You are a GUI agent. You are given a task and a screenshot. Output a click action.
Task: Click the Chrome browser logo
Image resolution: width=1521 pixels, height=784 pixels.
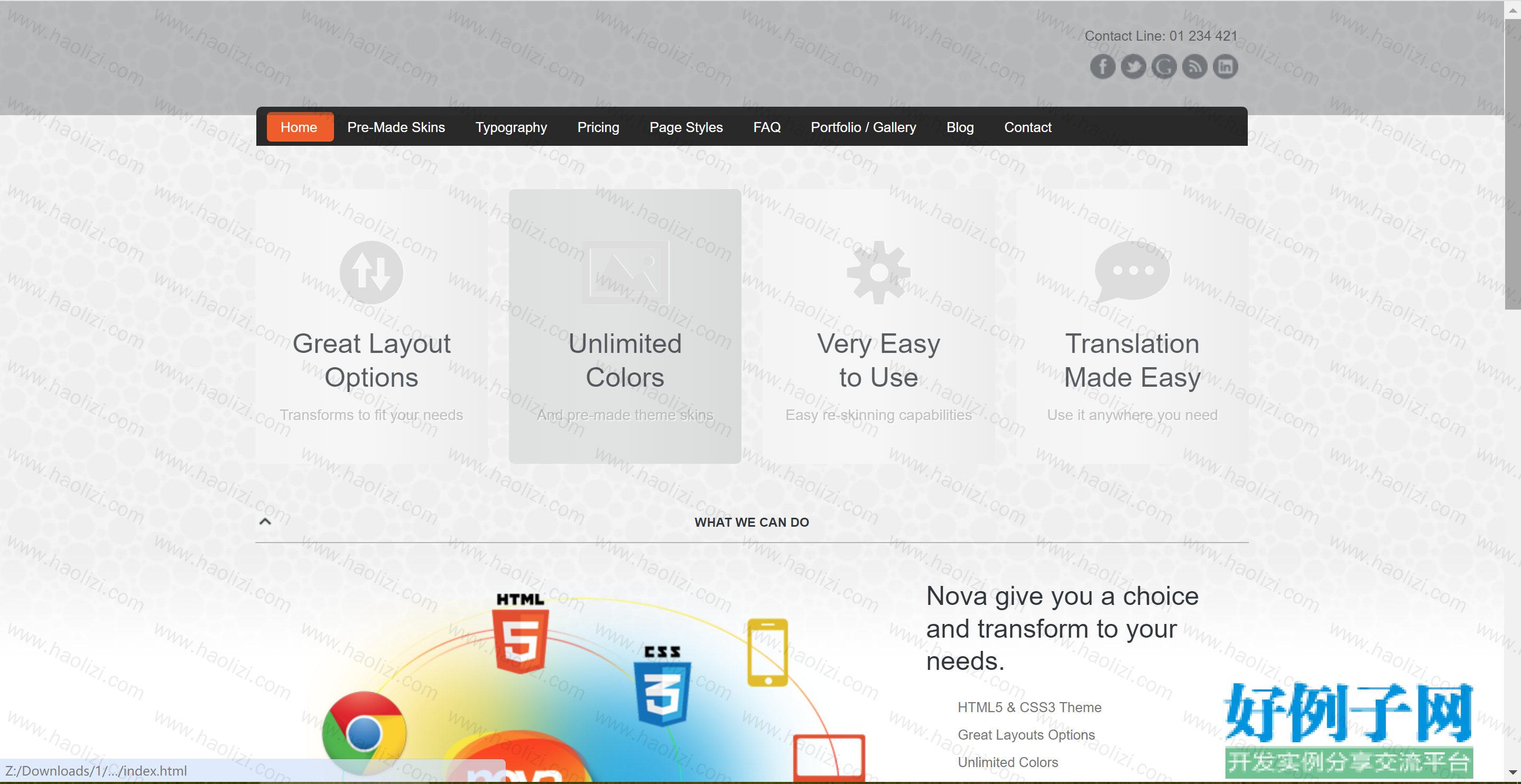coord(364,733)
